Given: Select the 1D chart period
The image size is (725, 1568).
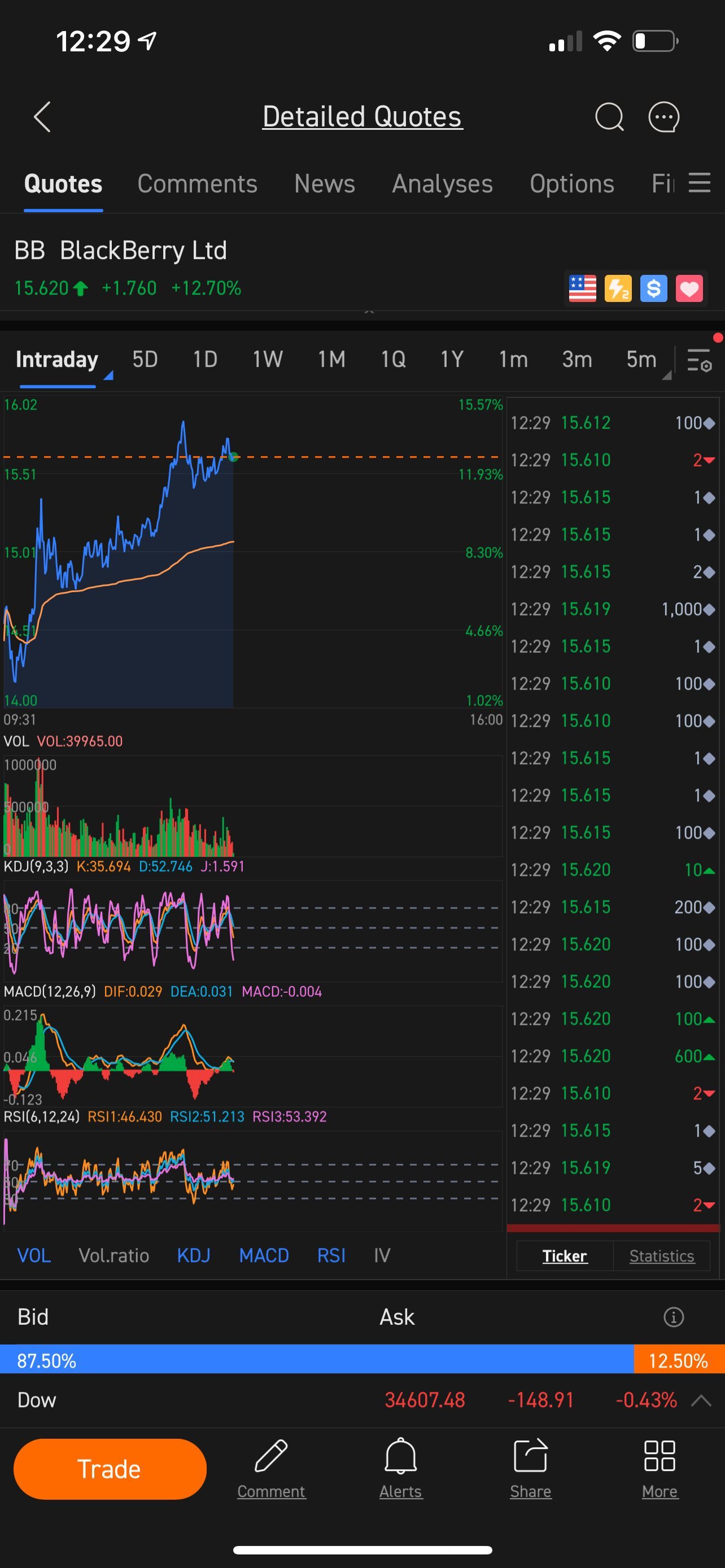Looking at the screenshot, I should point(205,360).
